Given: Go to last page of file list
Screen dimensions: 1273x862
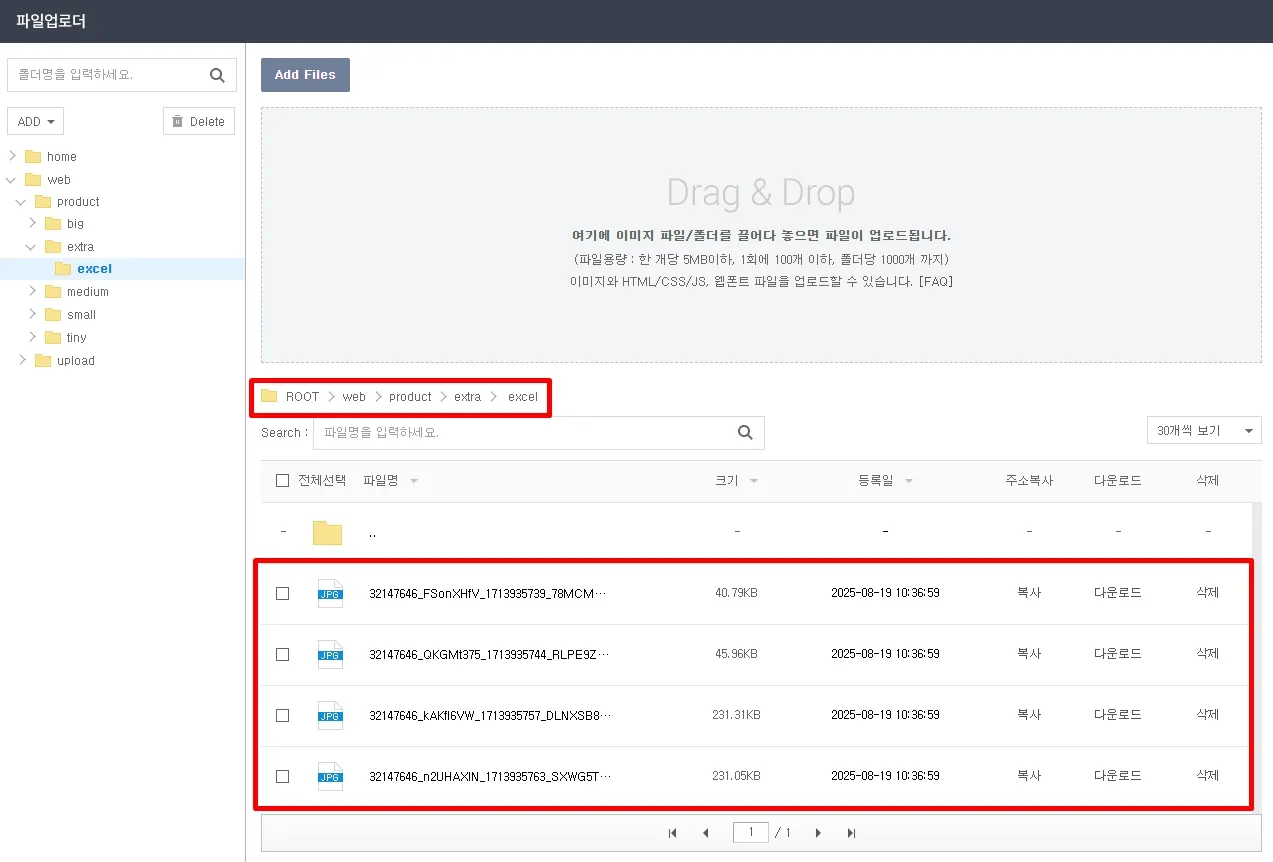Looking at the screenshot, I should pyautogui.click(x=851, y=833).
